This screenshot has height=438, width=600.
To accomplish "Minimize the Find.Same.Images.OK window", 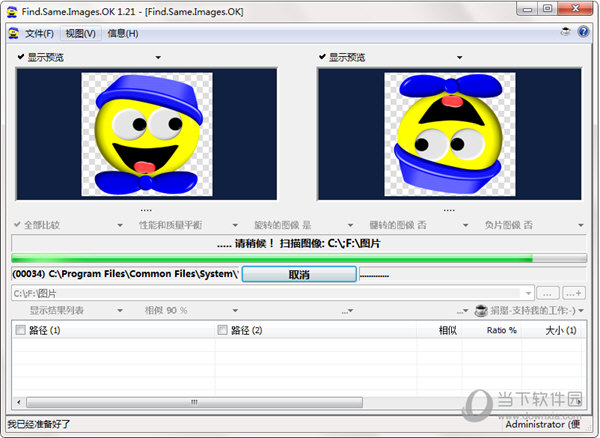I will click(528, 9).
